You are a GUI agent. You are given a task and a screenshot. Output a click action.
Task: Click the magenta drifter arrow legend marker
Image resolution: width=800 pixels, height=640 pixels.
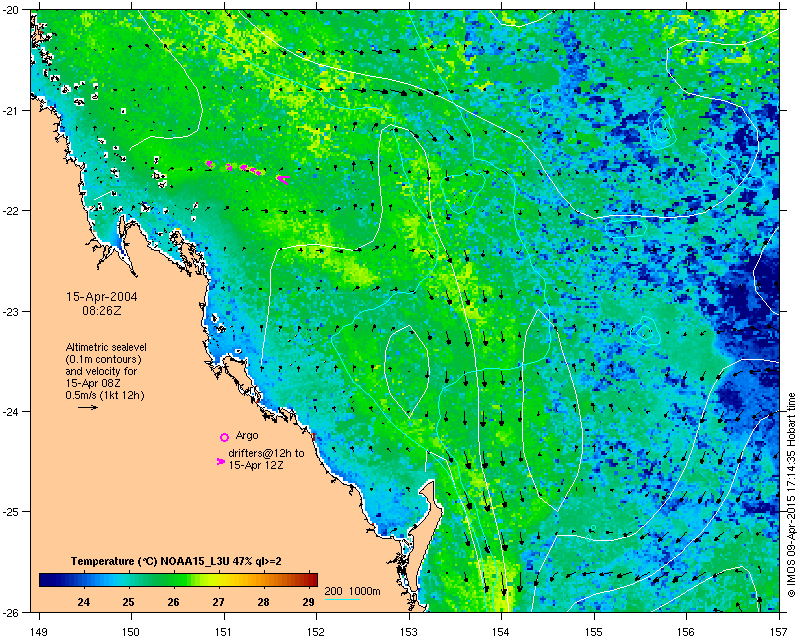(221, 461)
